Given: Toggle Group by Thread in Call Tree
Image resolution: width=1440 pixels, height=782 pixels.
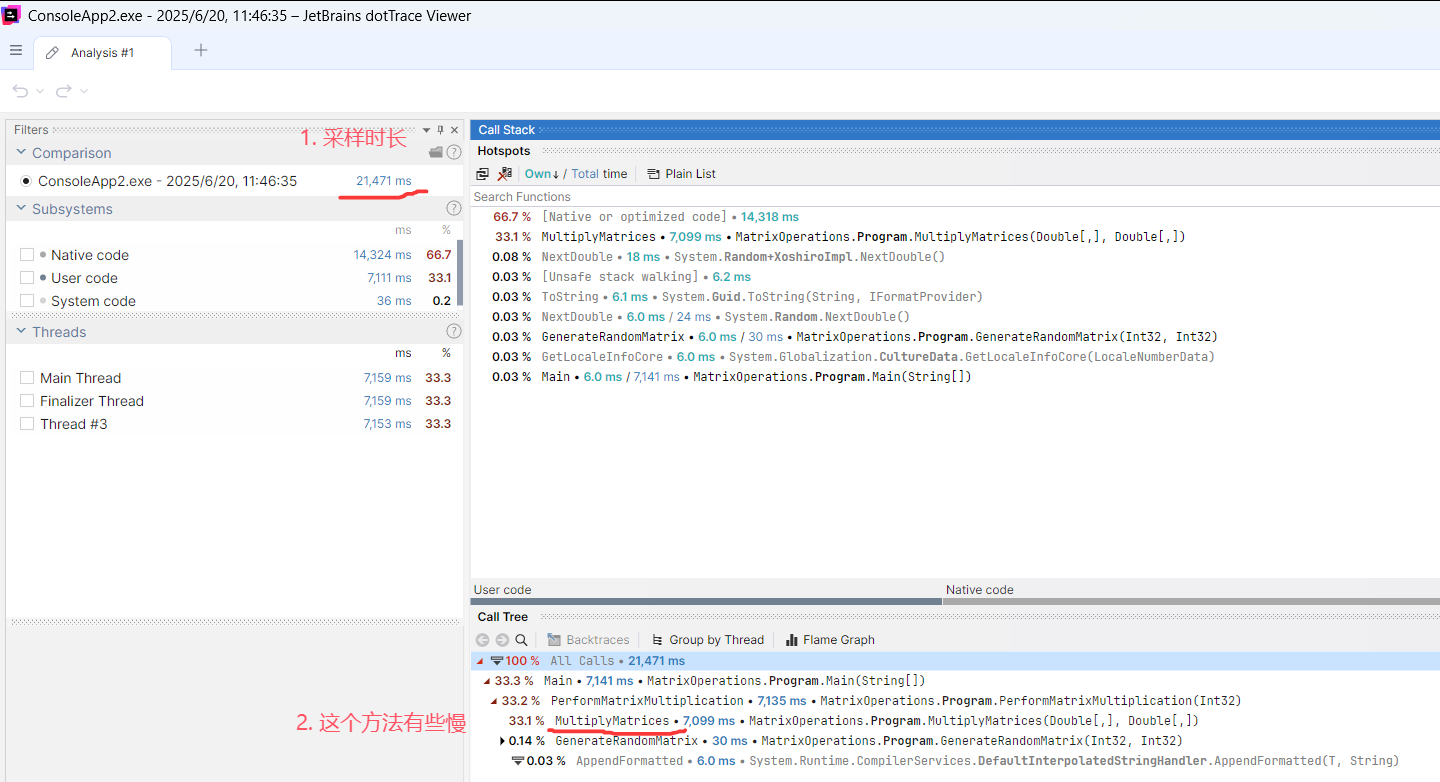Looking at the screenshot, I should [x=707, y=640].
